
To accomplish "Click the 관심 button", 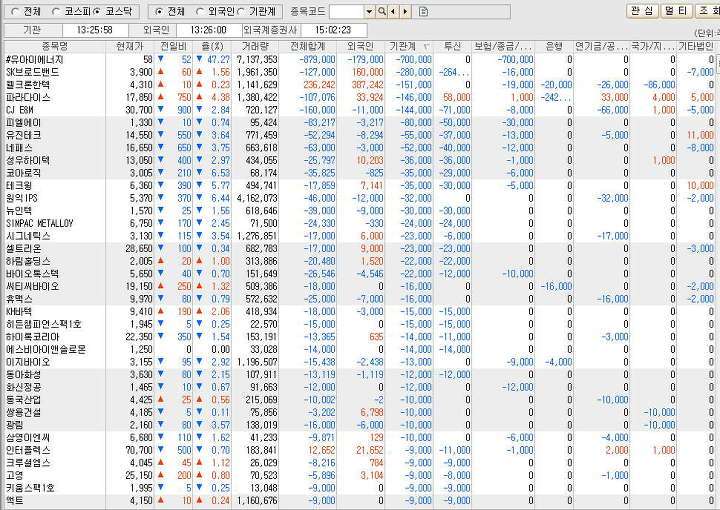I will [x=642, y=11].
